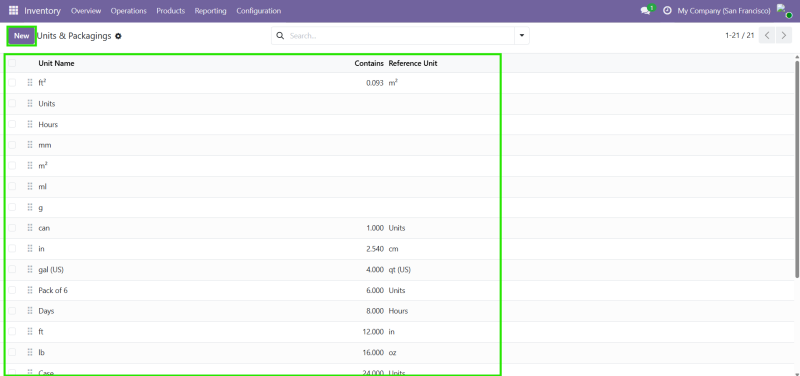Click the 16.000 contains value

(x=373, y=353)
